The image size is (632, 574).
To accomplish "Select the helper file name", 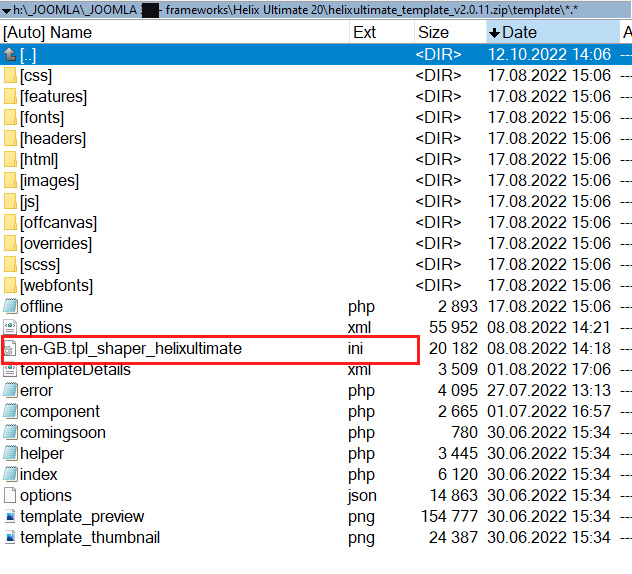I will click(42, 453).
